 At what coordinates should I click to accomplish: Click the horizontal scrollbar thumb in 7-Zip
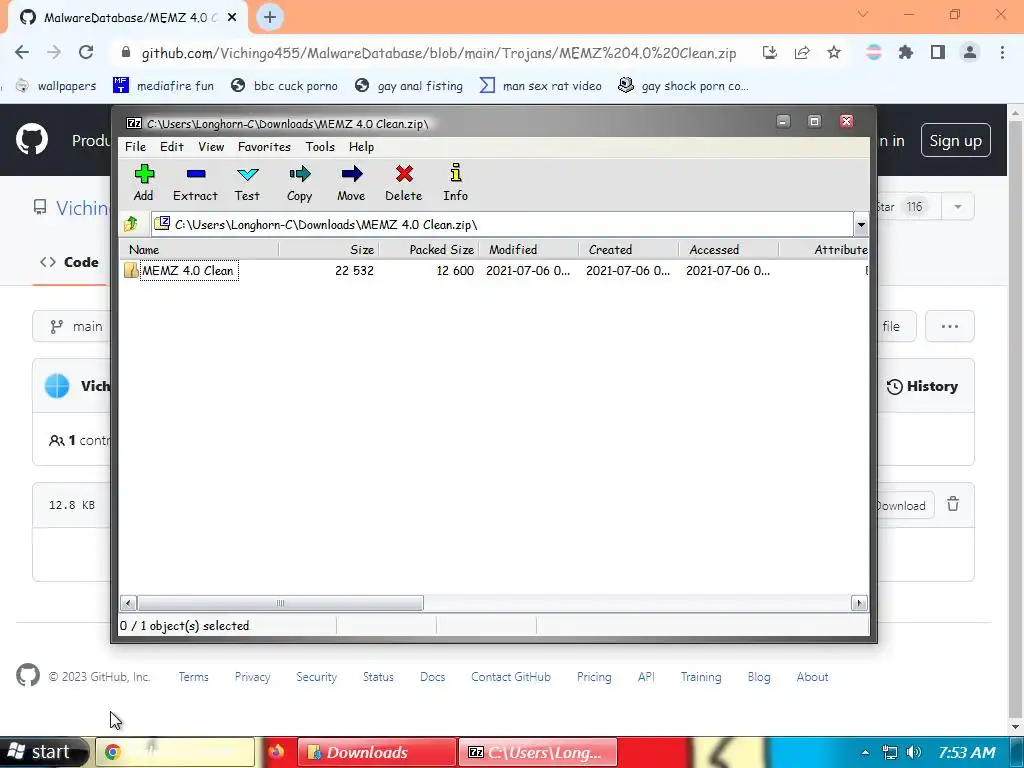(280, 603)
